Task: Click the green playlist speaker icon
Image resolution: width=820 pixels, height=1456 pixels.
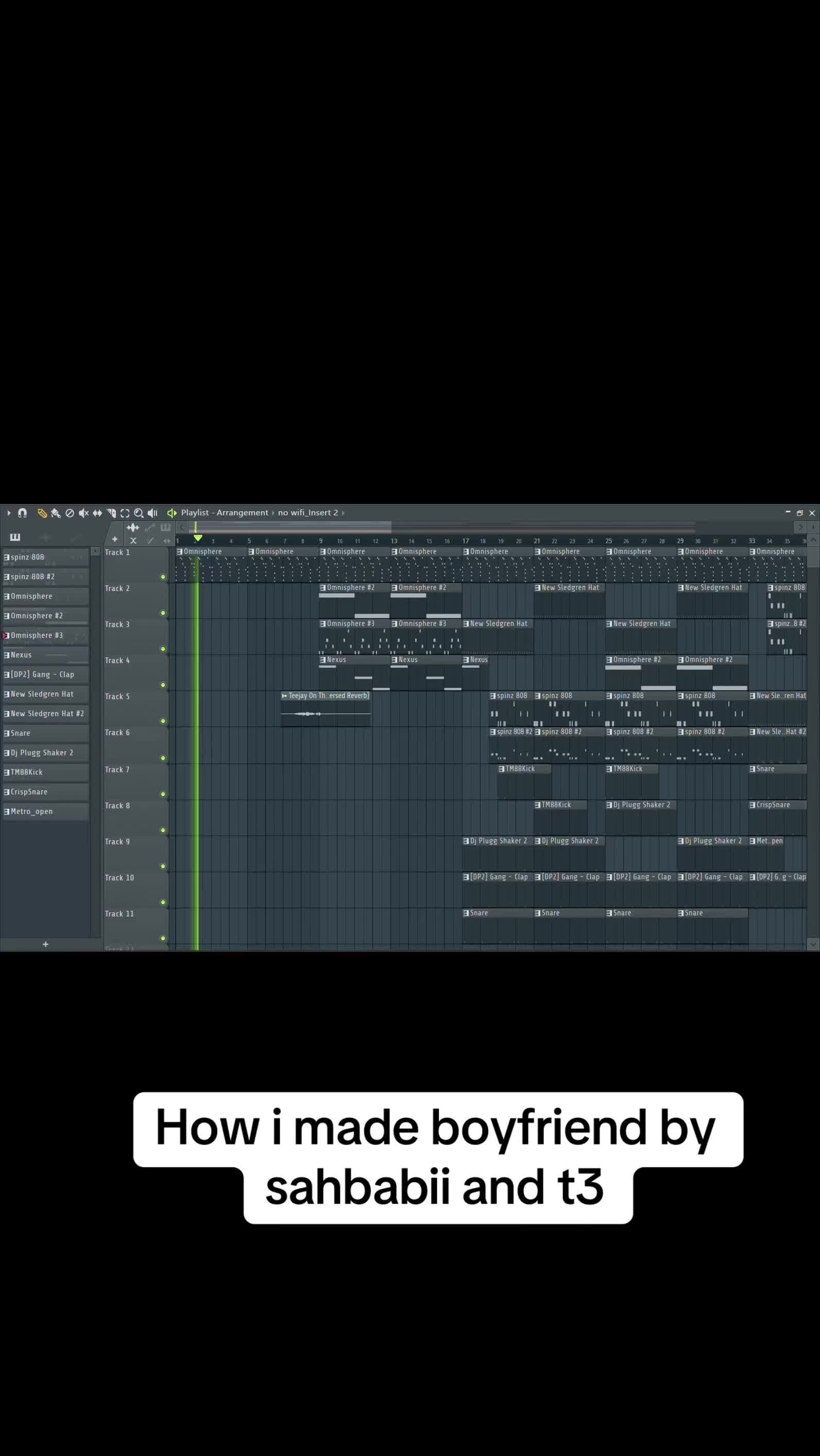Action: (x=172, y=513)
